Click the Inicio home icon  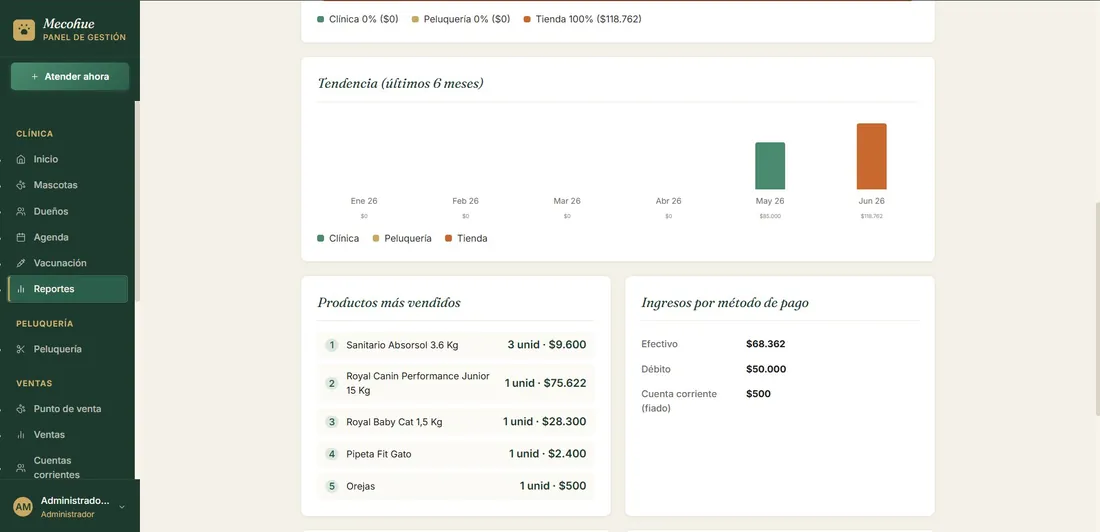[x=21, y=159]
